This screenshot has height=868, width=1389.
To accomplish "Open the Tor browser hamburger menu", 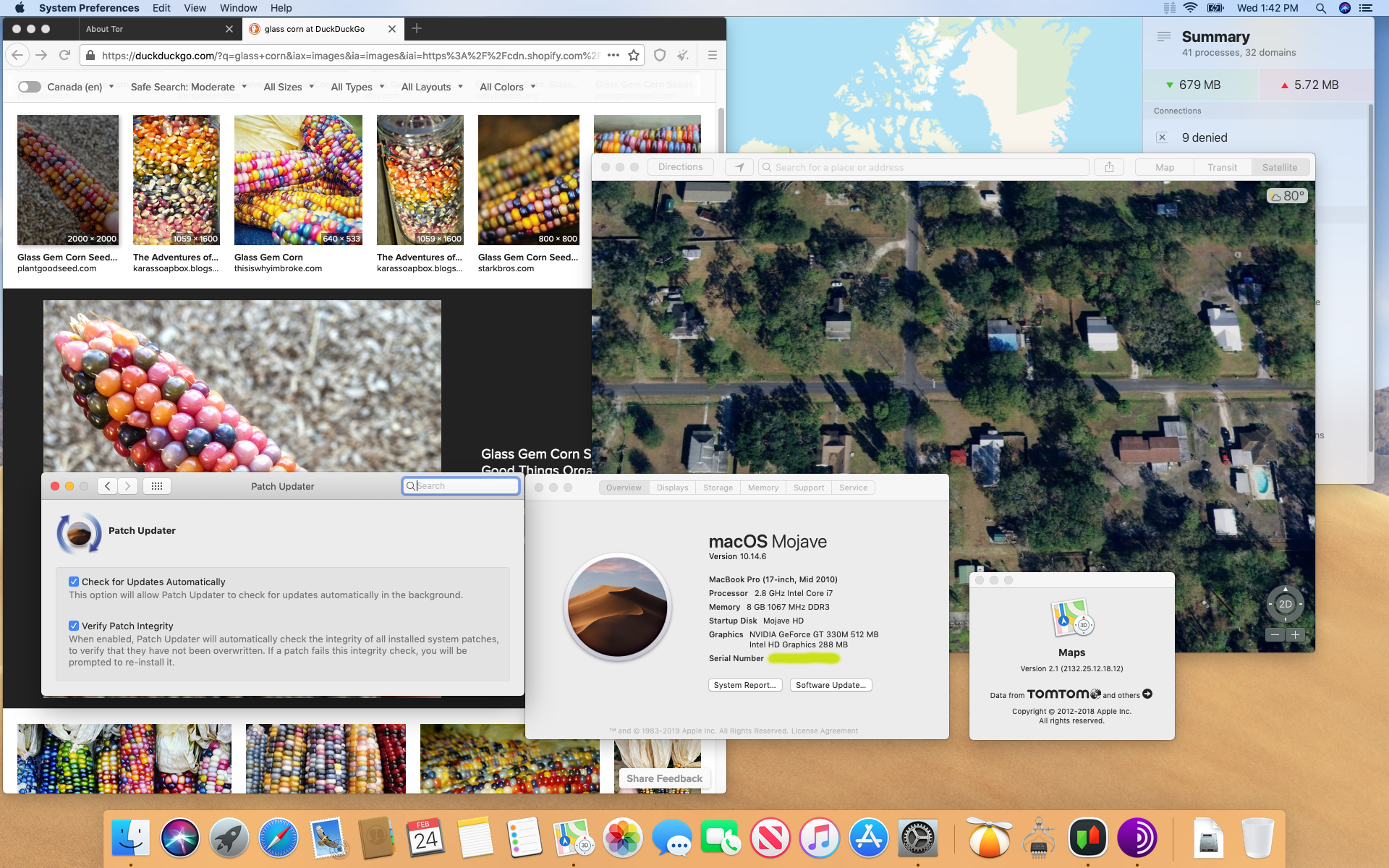I will [x=712, y=56].
